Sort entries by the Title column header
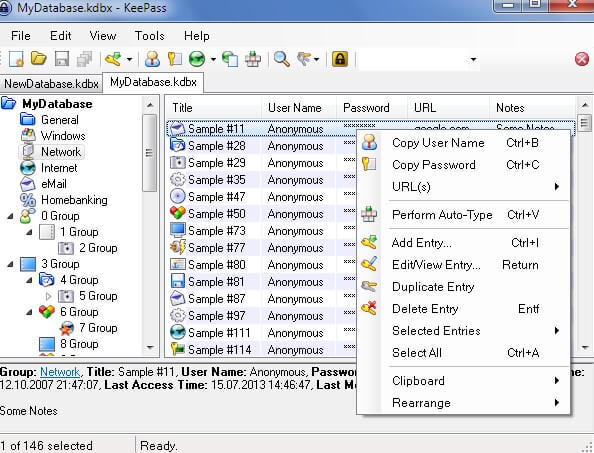Screen dimensions: 594x453 [x=214, y=108]
